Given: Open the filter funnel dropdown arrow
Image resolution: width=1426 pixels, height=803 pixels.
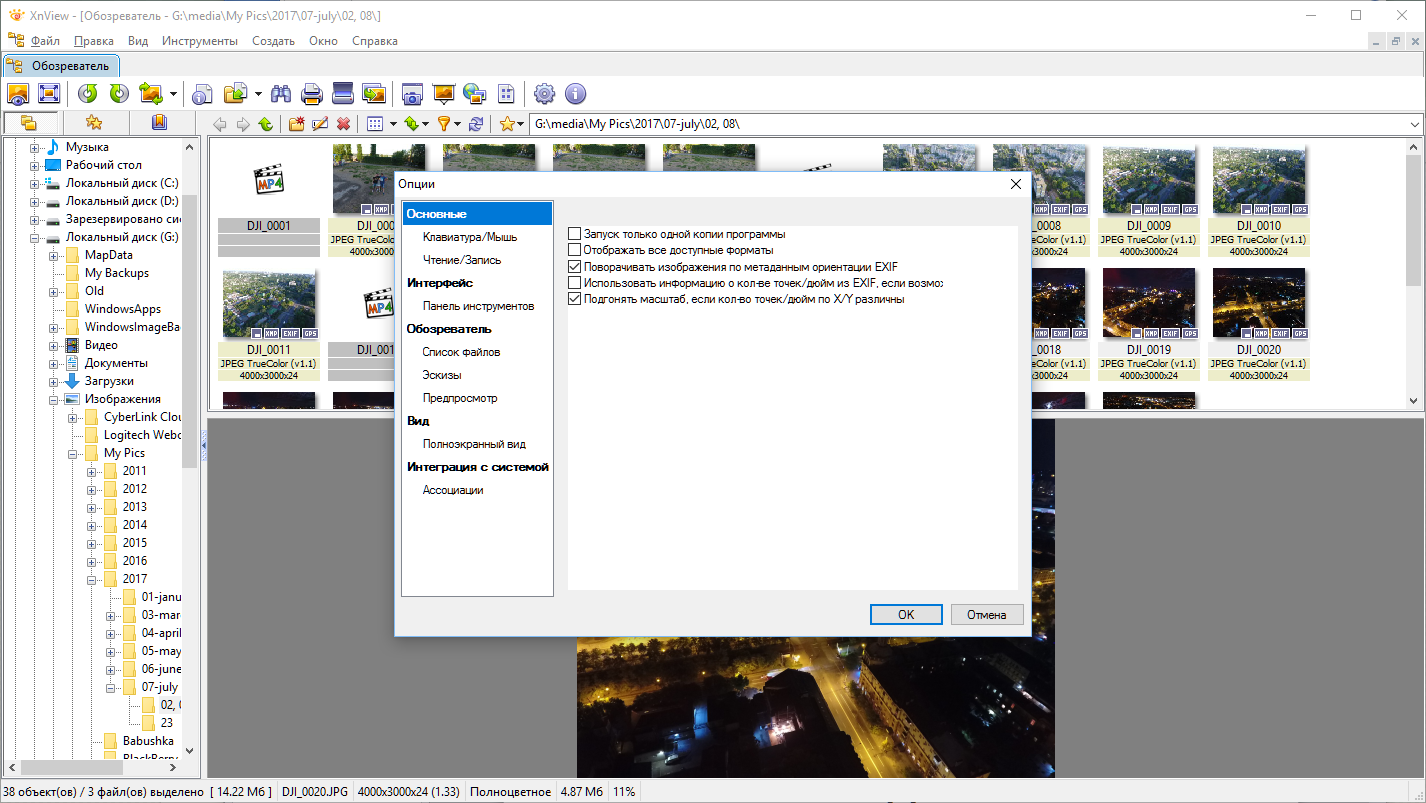Looking at the screenshot, I should (458, 124).
